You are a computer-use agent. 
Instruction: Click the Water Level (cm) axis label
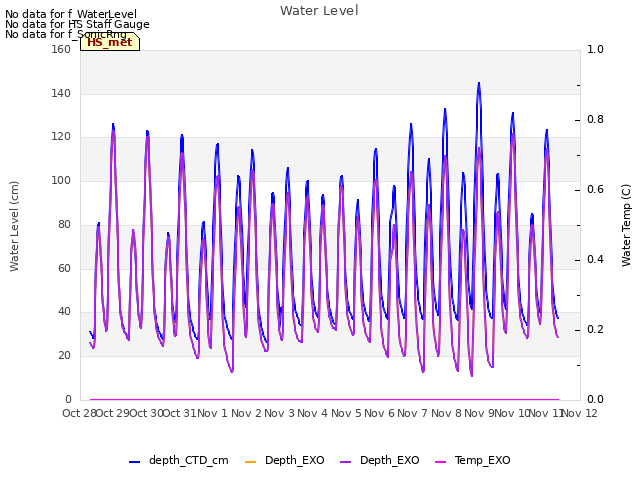pyautogui.click(x=14, y=226)
